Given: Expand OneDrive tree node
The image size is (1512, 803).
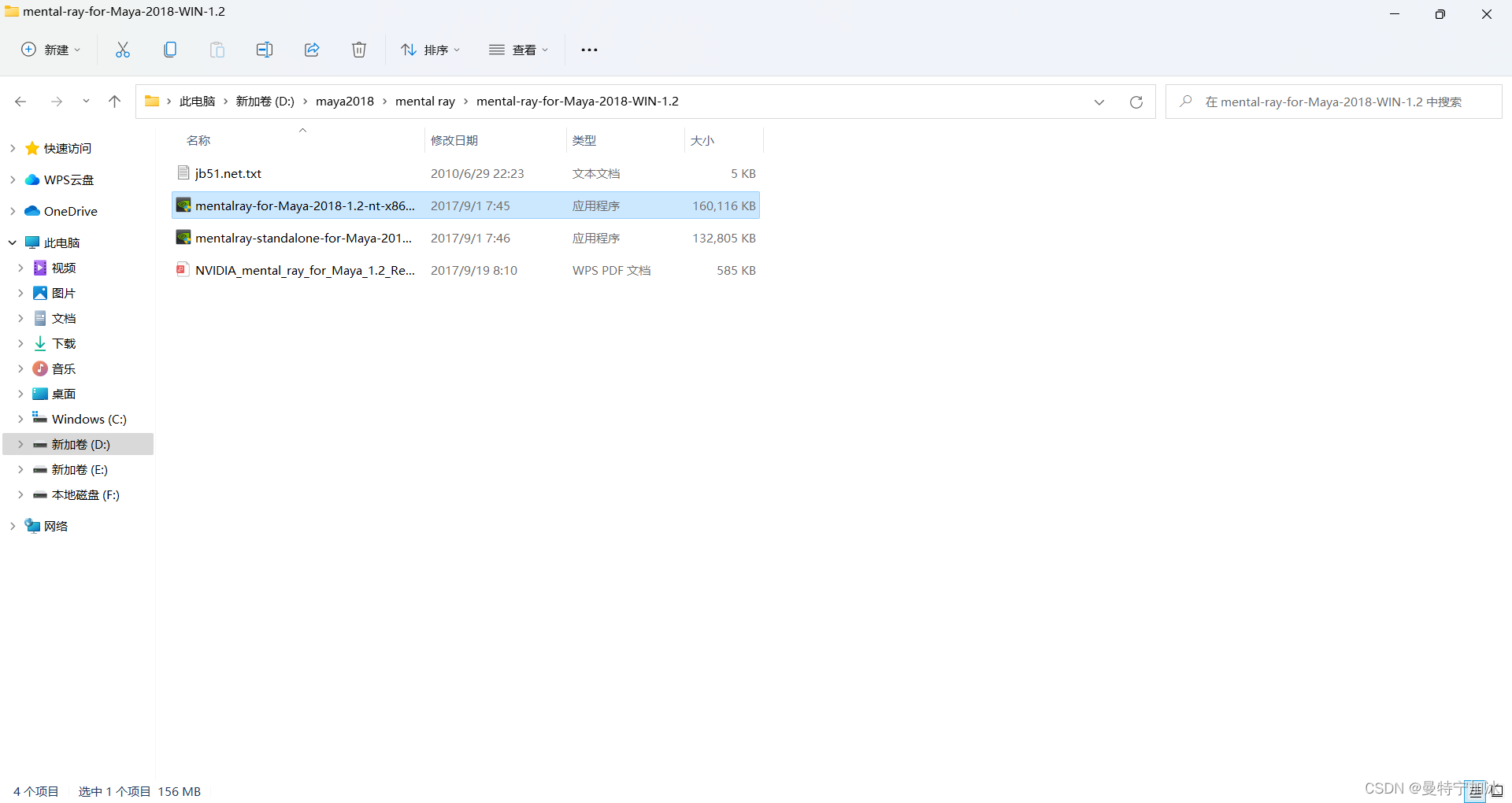Looking at the screenshot, I should pyautogui.click(x=13, y=211).
